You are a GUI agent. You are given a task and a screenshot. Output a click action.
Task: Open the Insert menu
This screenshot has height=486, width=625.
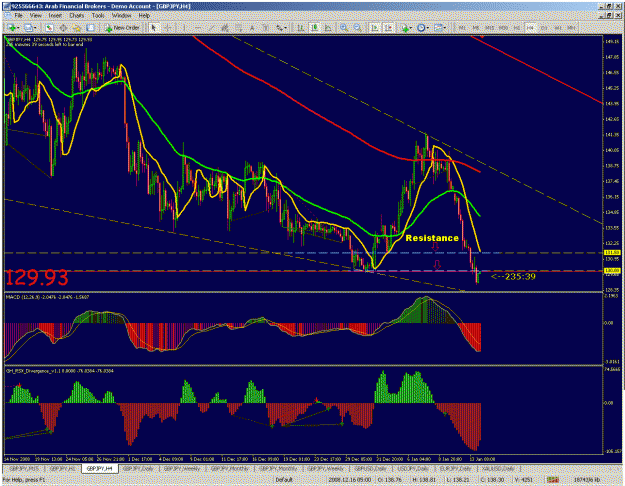55,16
